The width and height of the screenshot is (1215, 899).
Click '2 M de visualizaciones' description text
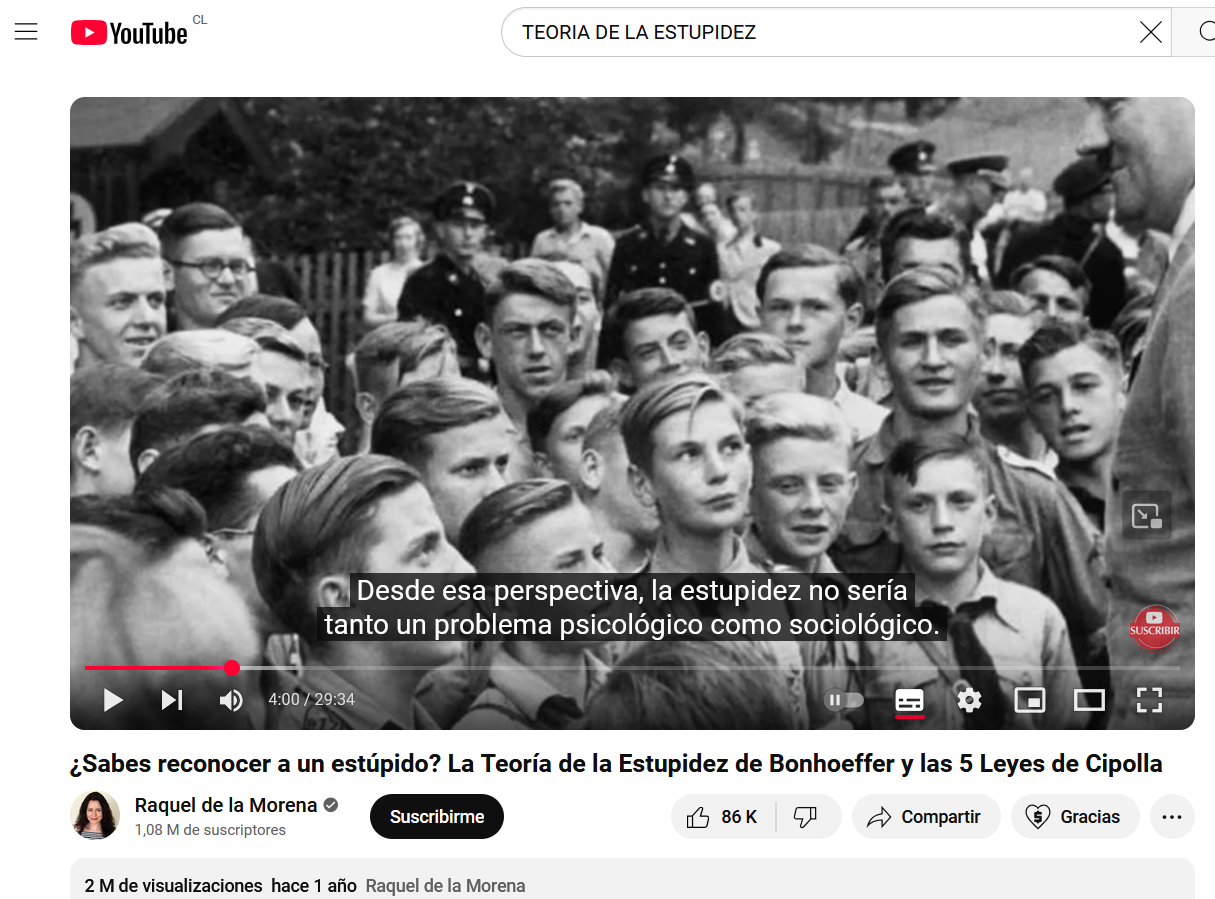click(173, 886)
